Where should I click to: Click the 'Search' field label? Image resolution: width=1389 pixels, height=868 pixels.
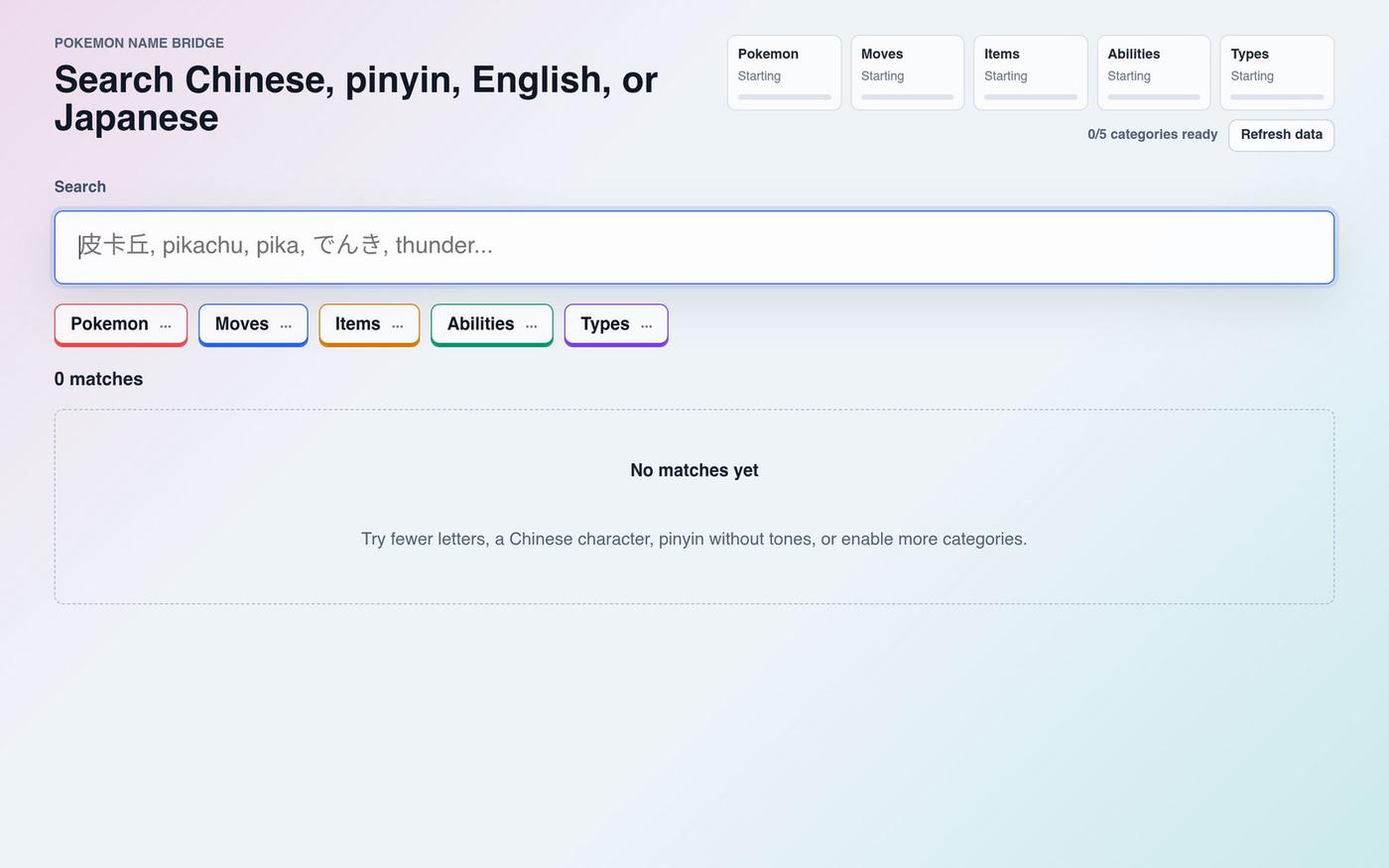click(80, 186)
